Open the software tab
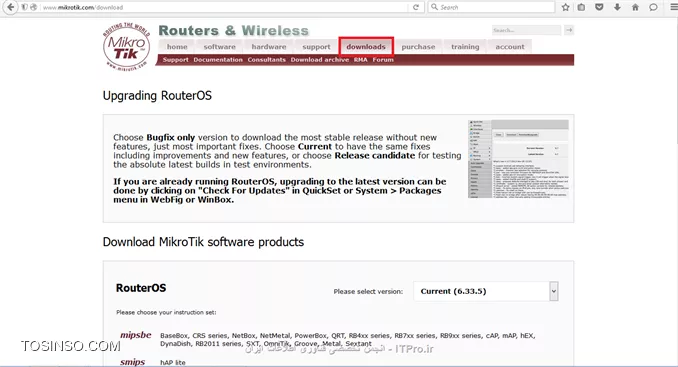 pyautogui.click(x=220, y=47)
